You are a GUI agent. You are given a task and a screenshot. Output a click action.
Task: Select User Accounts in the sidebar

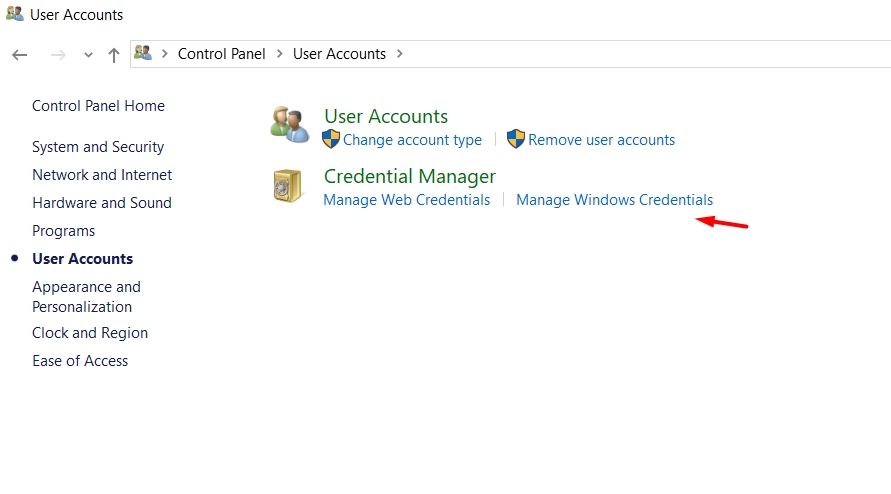(82, 259)
